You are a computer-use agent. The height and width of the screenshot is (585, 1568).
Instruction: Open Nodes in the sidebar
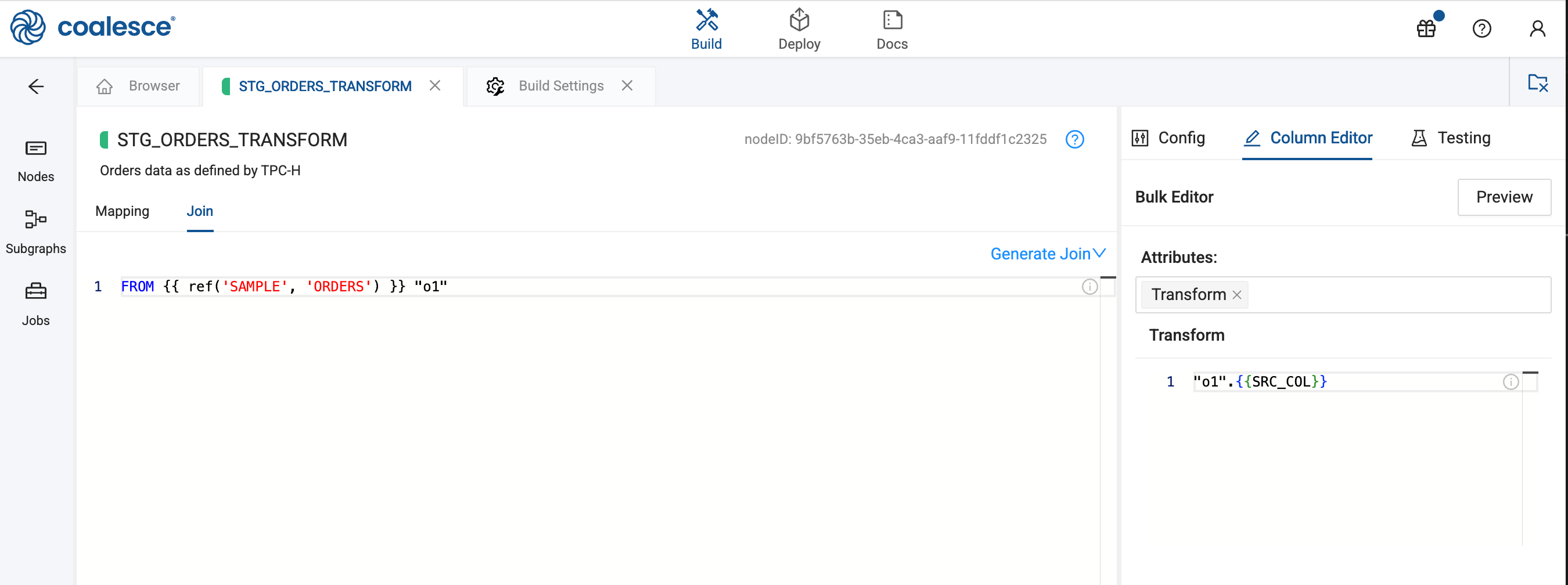pyautogui.click(x=36, y=161)
